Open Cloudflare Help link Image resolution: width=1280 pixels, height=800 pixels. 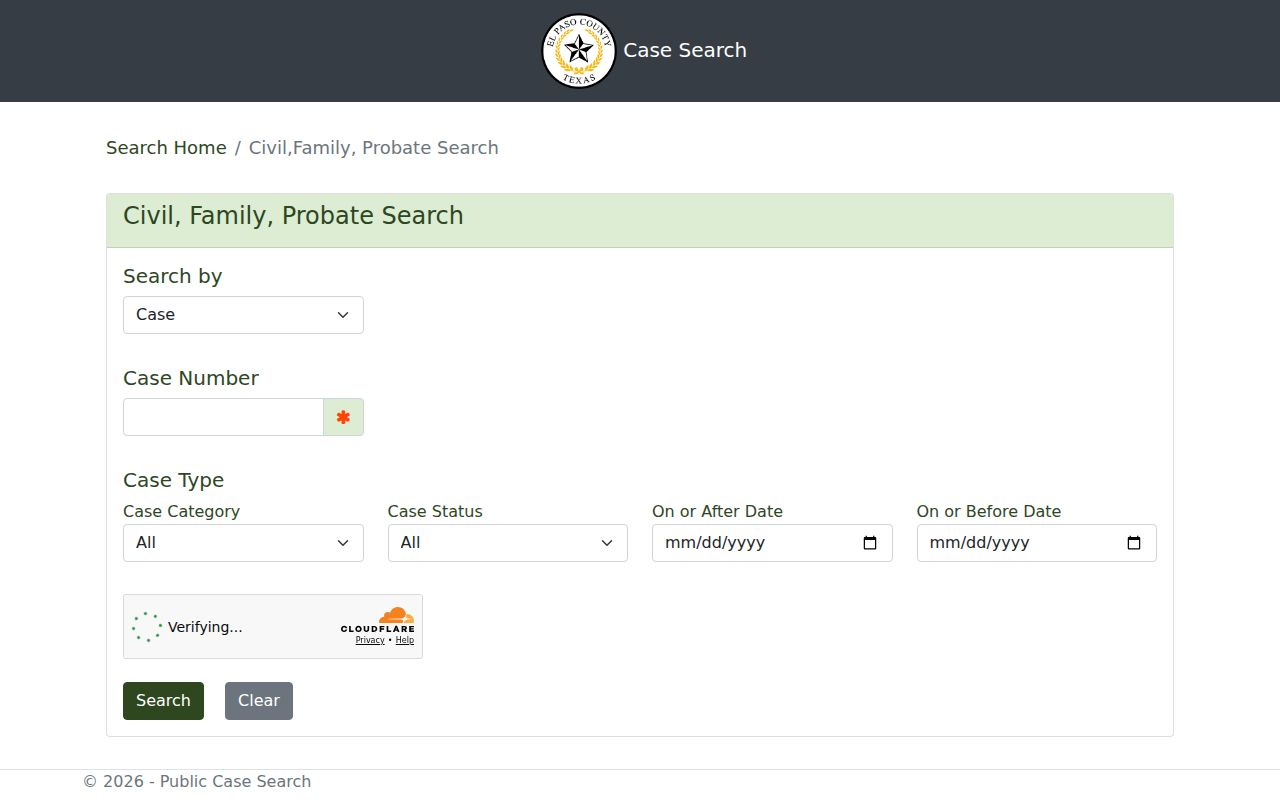[404, 640]
